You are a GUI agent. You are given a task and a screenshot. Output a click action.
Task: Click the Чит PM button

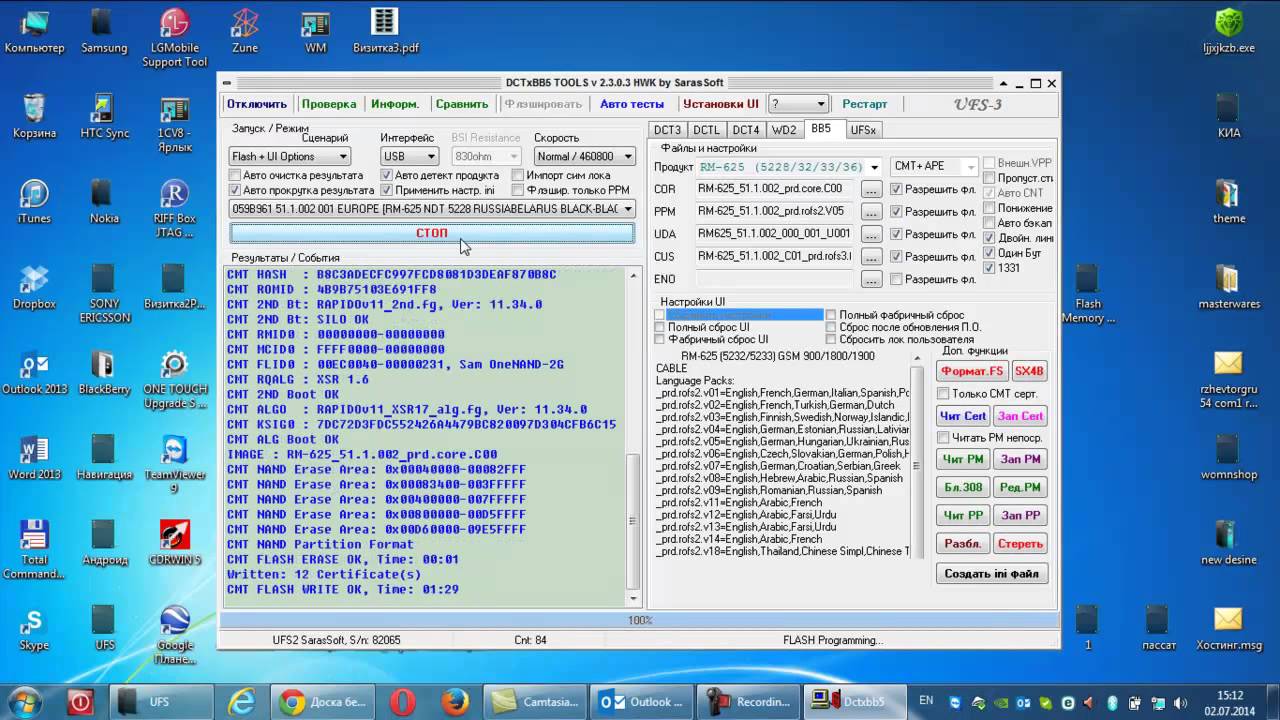pos(964,459)
